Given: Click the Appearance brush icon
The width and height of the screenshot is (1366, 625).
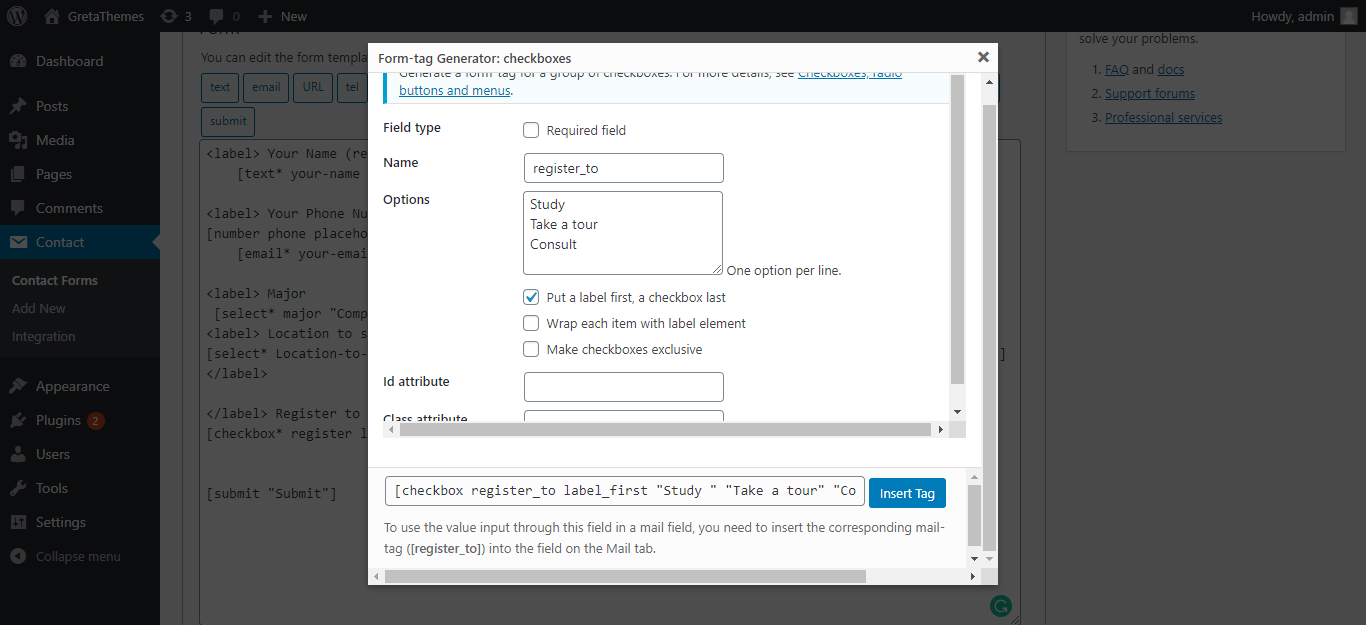Looking at the screenshot, I should coord(18,386).
